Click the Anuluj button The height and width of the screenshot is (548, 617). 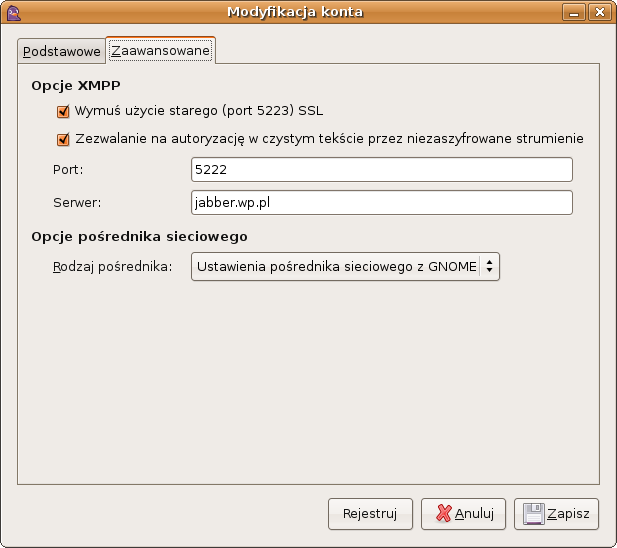[x=463, y=514]
